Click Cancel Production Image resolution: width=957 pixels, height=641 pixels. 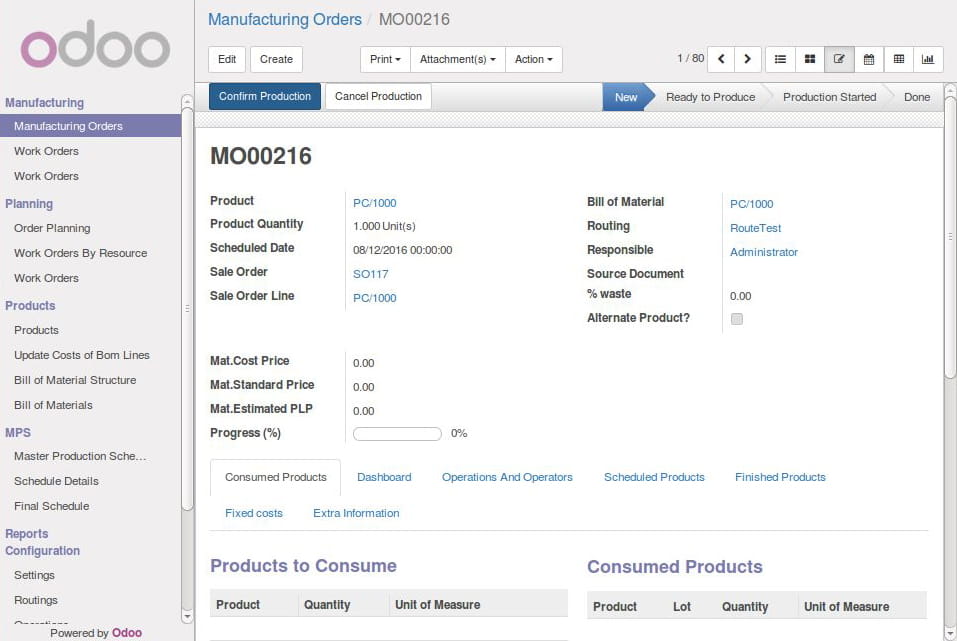[x=378, y=96]
